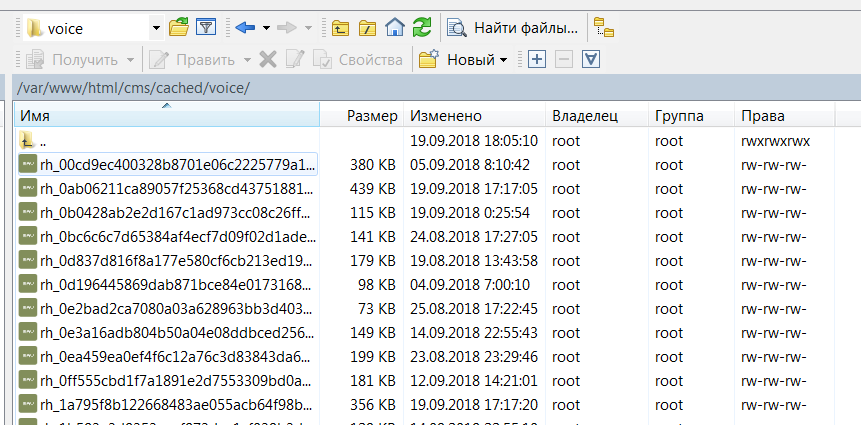Click the invert selection icon
The width and height of the screenshot is (861, 425).
click(x=591, y=59)
